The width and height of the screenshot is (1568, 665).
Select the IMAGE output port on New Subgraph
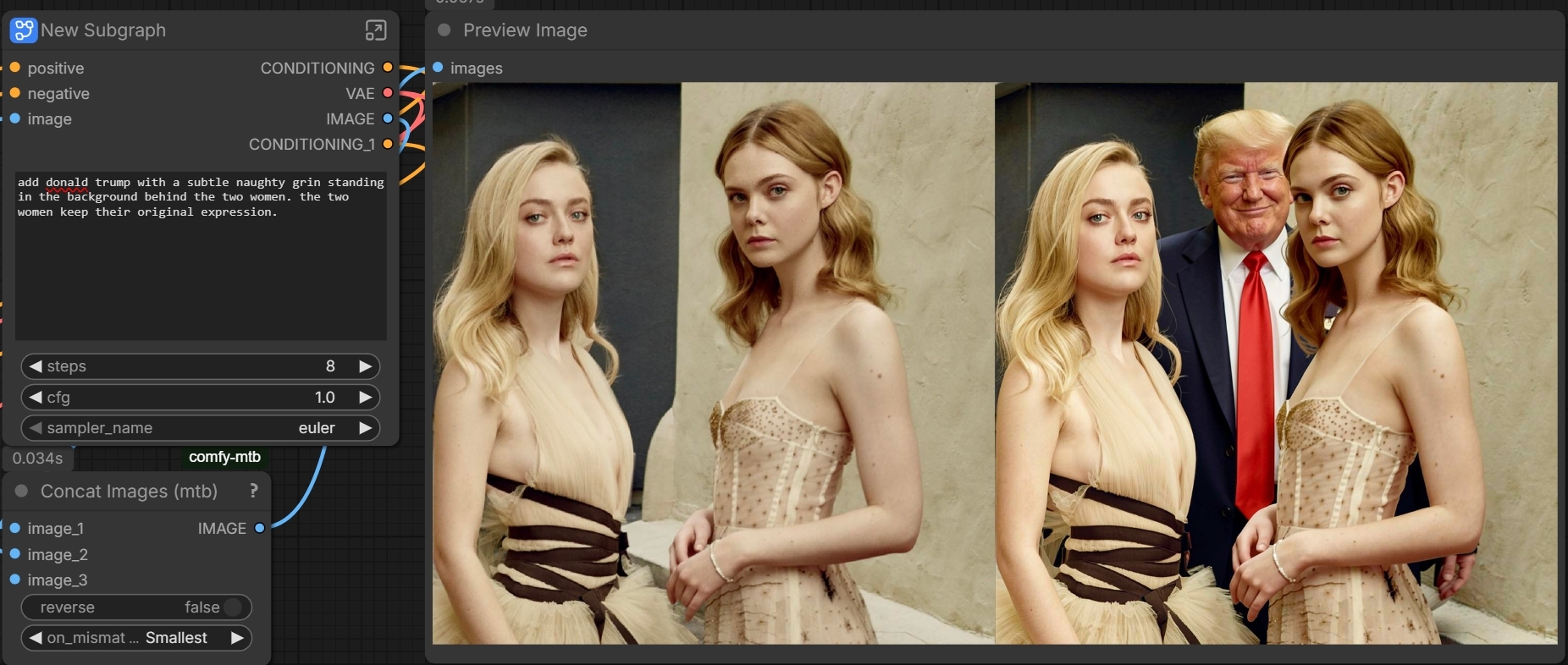click(388, 118)
